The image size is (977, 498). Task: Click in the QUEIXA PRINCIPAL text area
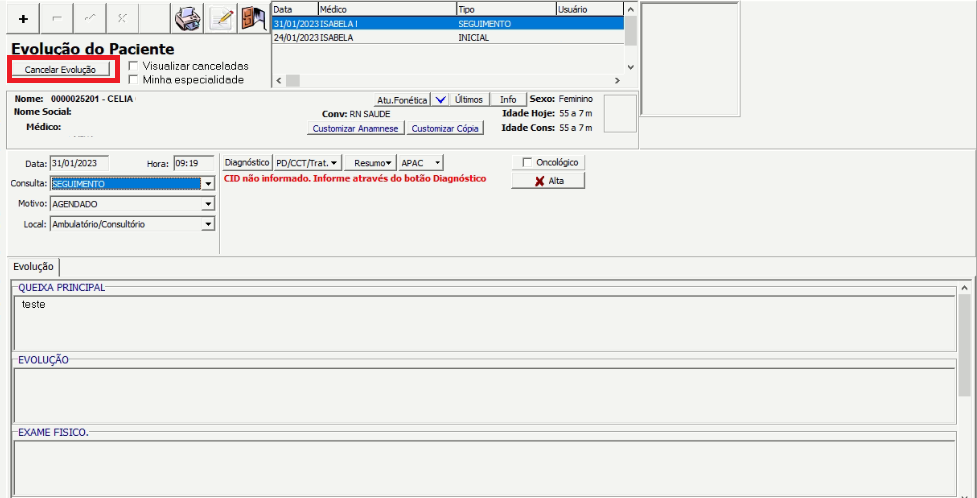pyautogui.click(x=485, y=322)
